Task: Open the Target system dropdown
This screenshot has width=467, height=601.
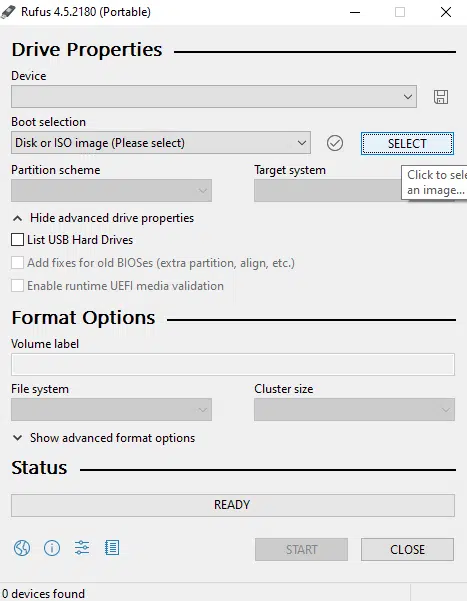Action: pos(328,190)
